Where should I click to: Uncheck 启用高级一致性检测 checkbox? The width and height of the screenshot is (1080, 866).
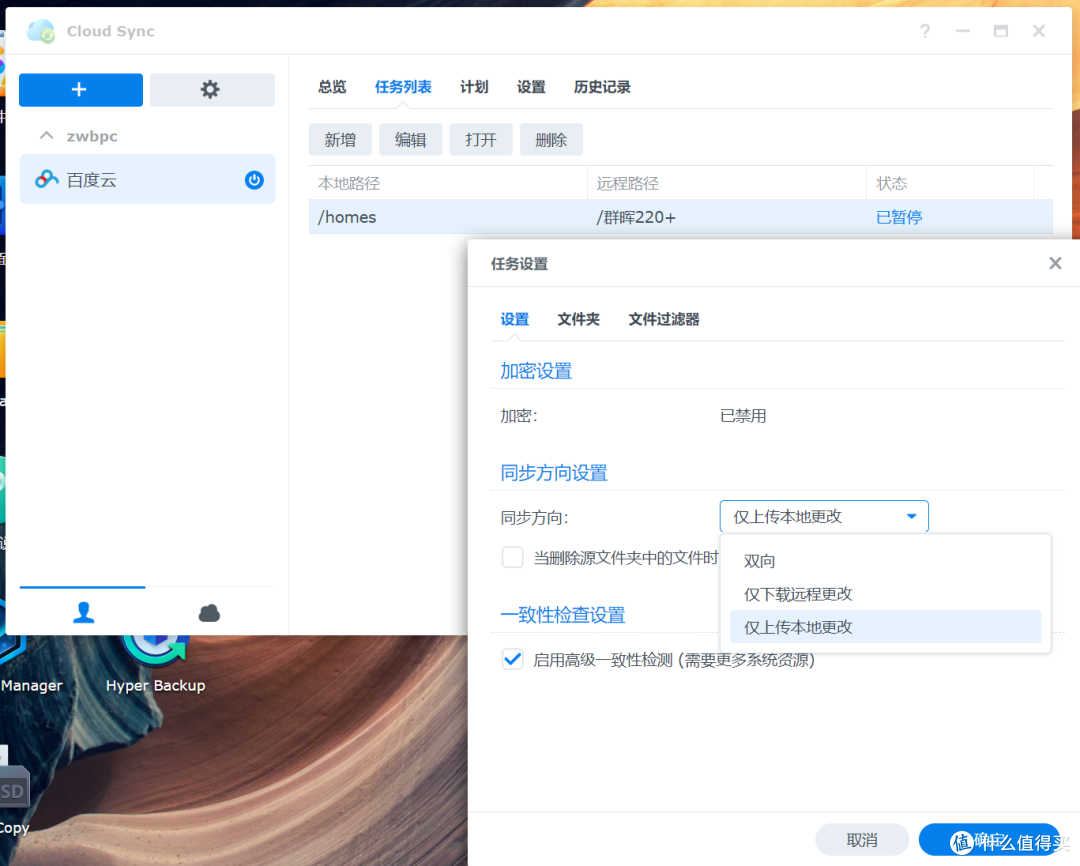[512, 659]
